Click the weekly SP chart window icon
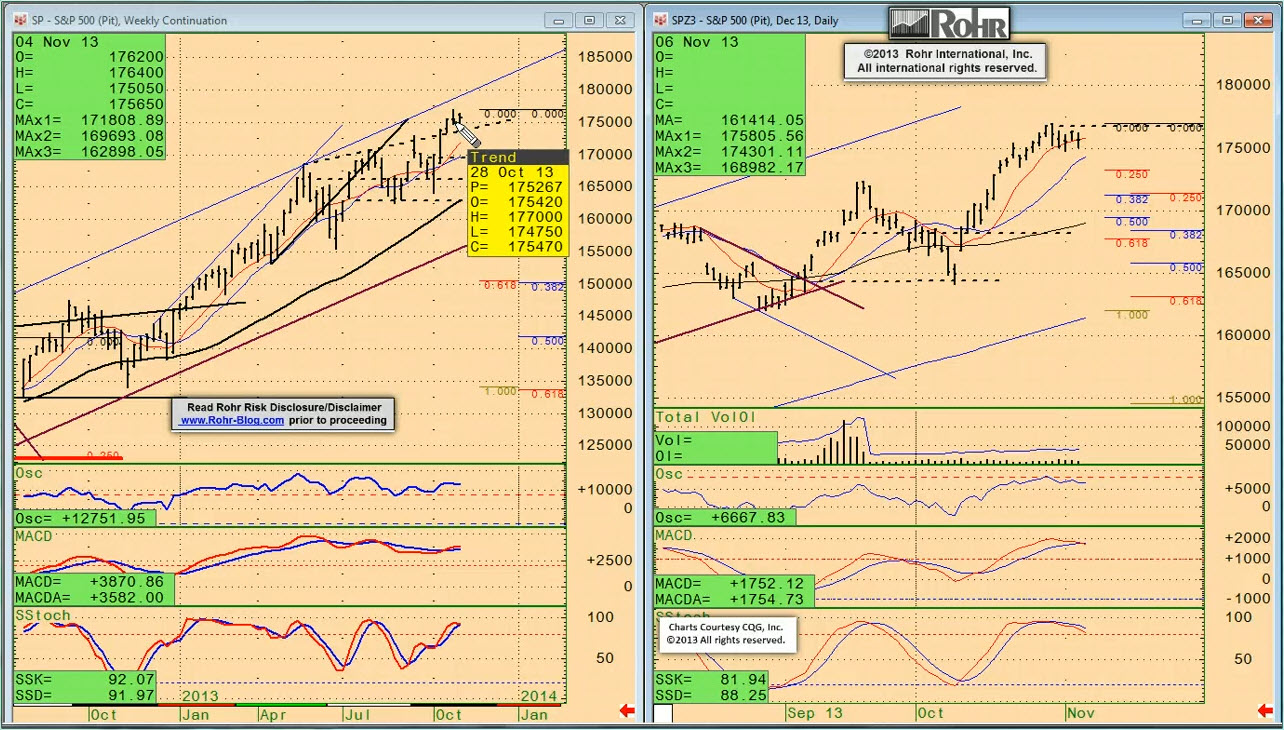 [20, 20]
